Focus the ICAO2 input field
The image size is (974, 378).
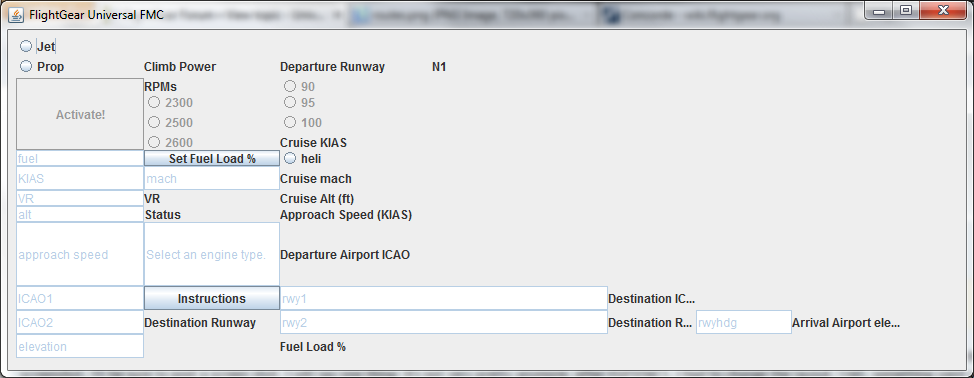coord(80,323)
